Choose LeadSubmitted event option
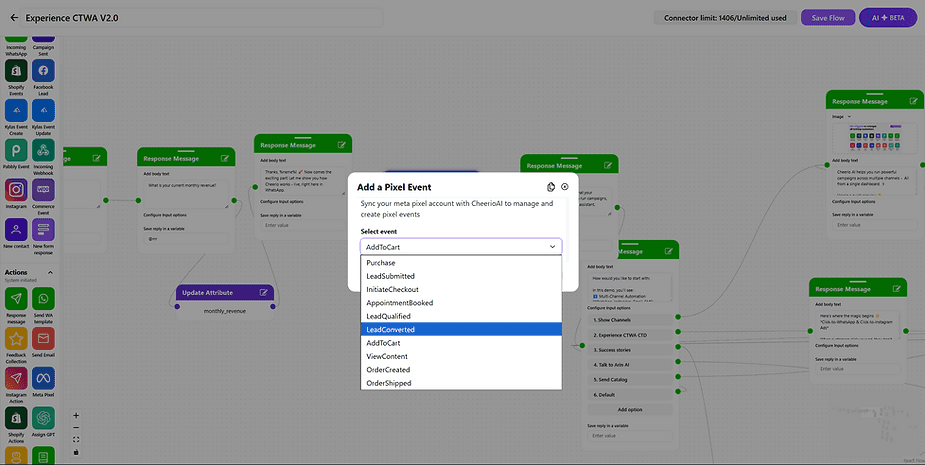Image resolution: width=925 pixels, height=465 pixels. [461, 276]
